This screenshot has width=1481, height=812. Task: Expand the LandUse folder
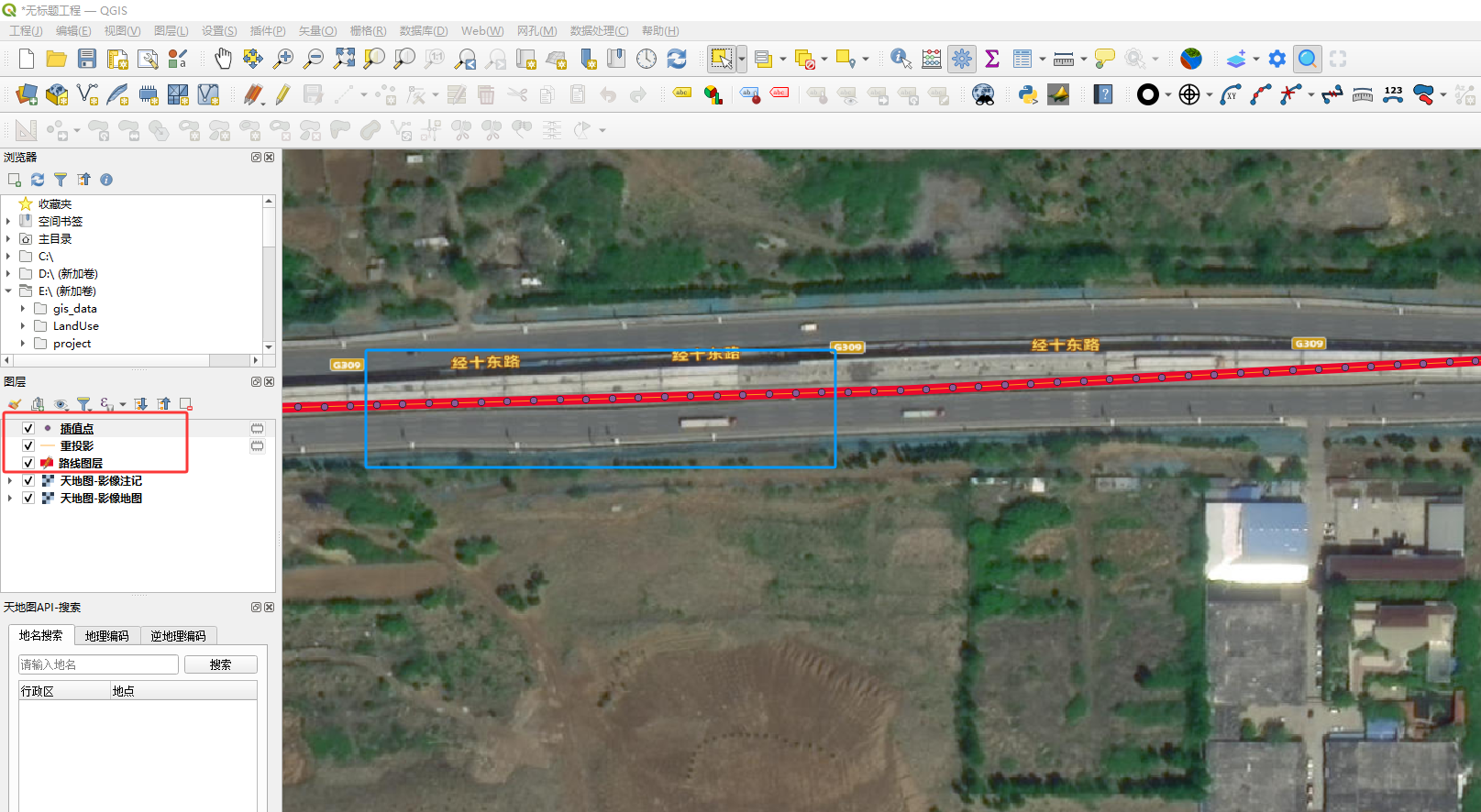point(23,325)
